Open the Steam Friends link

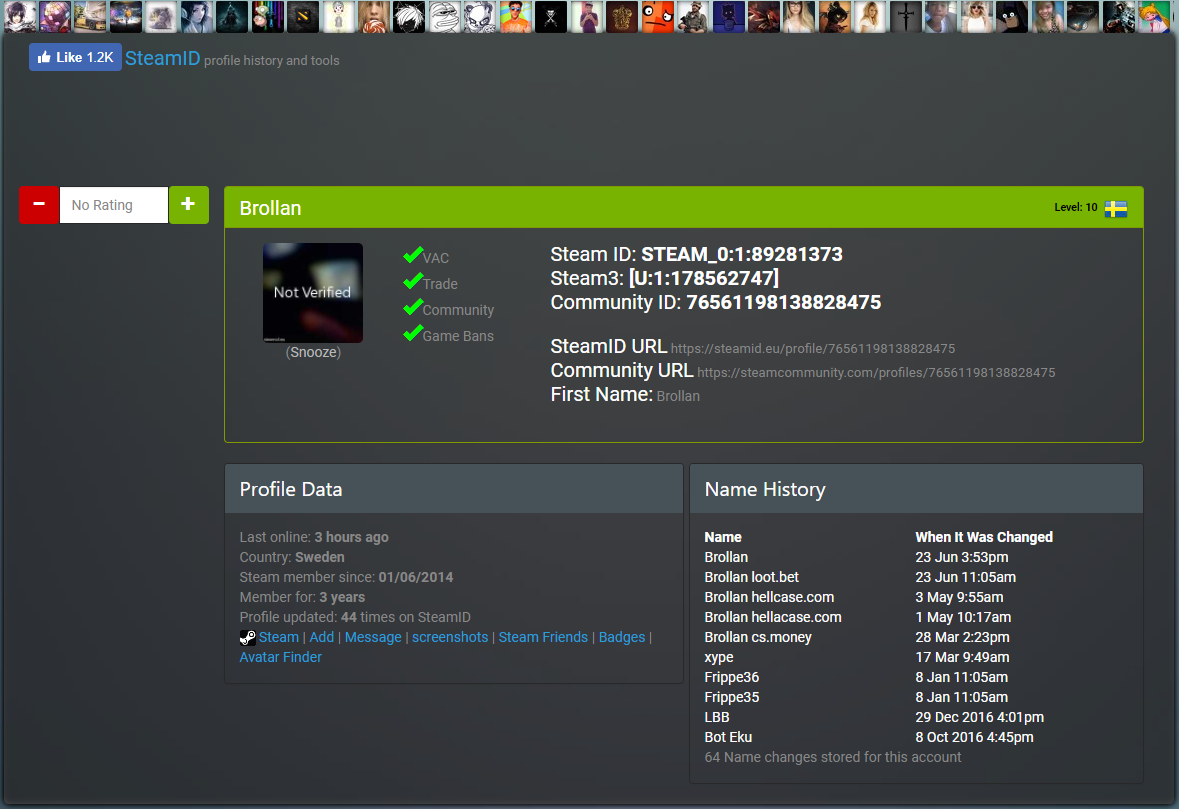click(x=543, y=637)
